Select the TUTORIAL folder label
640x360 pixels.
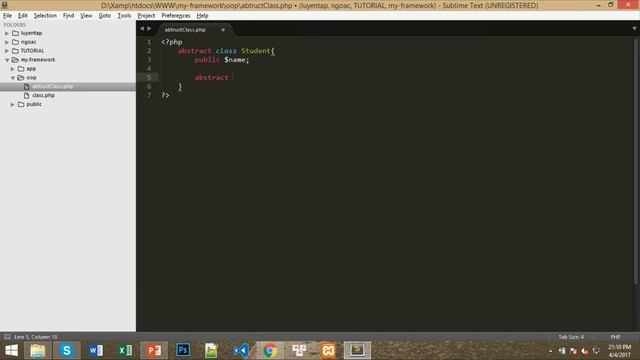pyautogui.click(x=32, y=51)
